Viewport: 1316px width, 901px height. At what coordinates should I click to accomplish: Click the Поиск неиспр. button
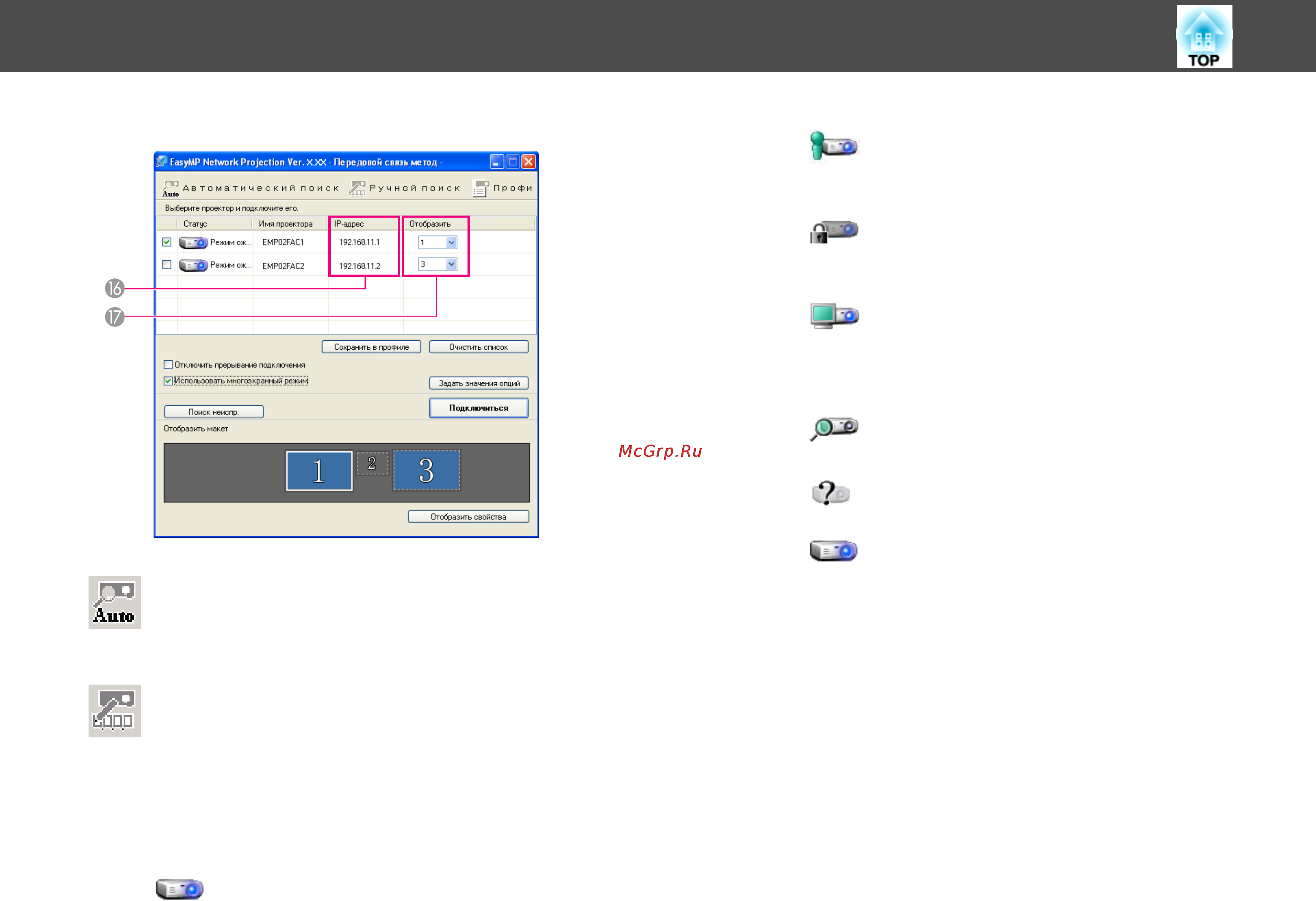click(213, 412)
